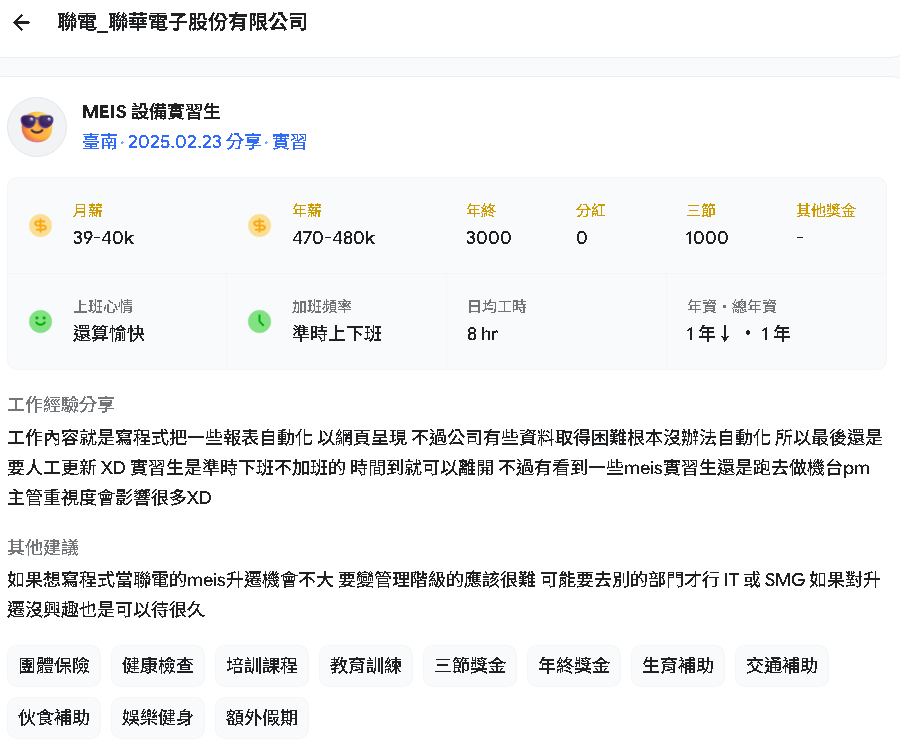Select the 交通補助 benefit tag
This screenshot has height=743, width=900.
click(782, 666)
